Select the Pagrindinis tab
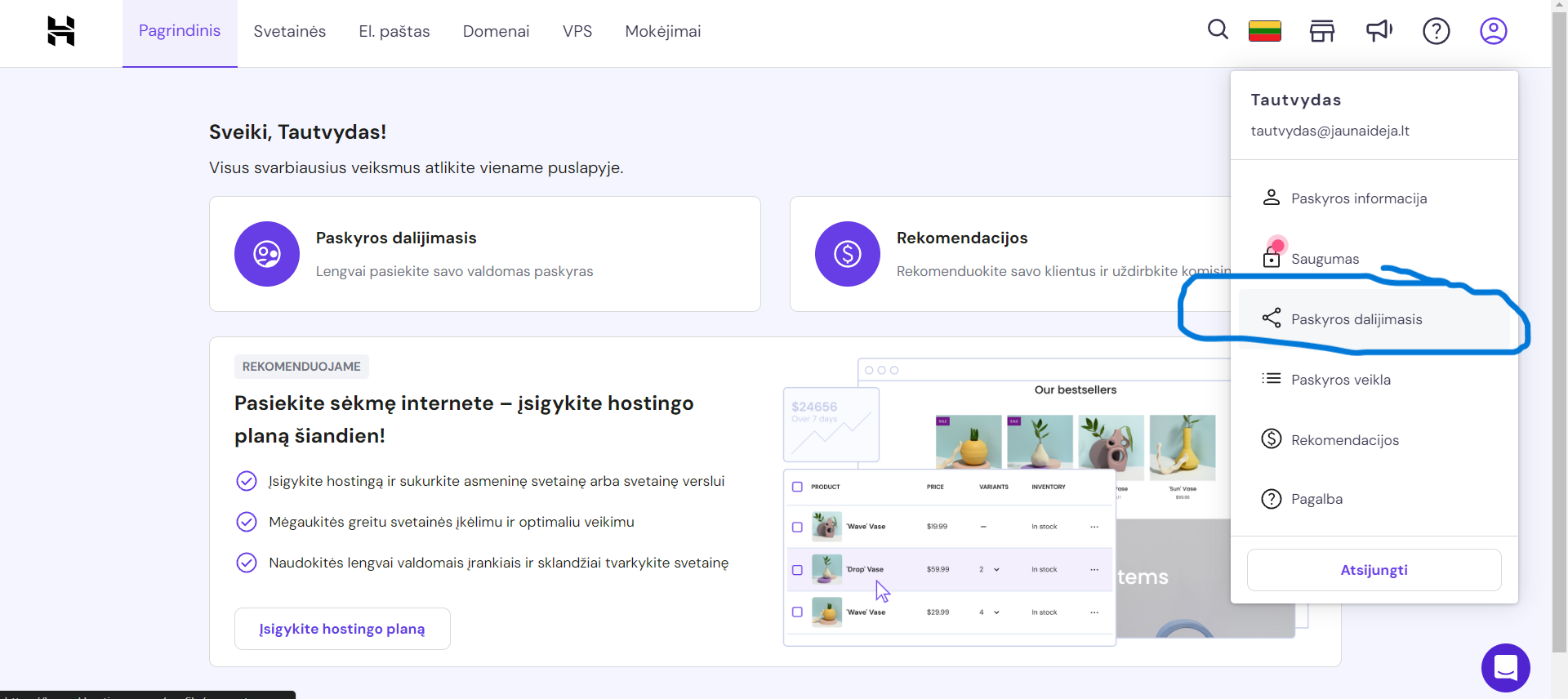 [180, 31]
